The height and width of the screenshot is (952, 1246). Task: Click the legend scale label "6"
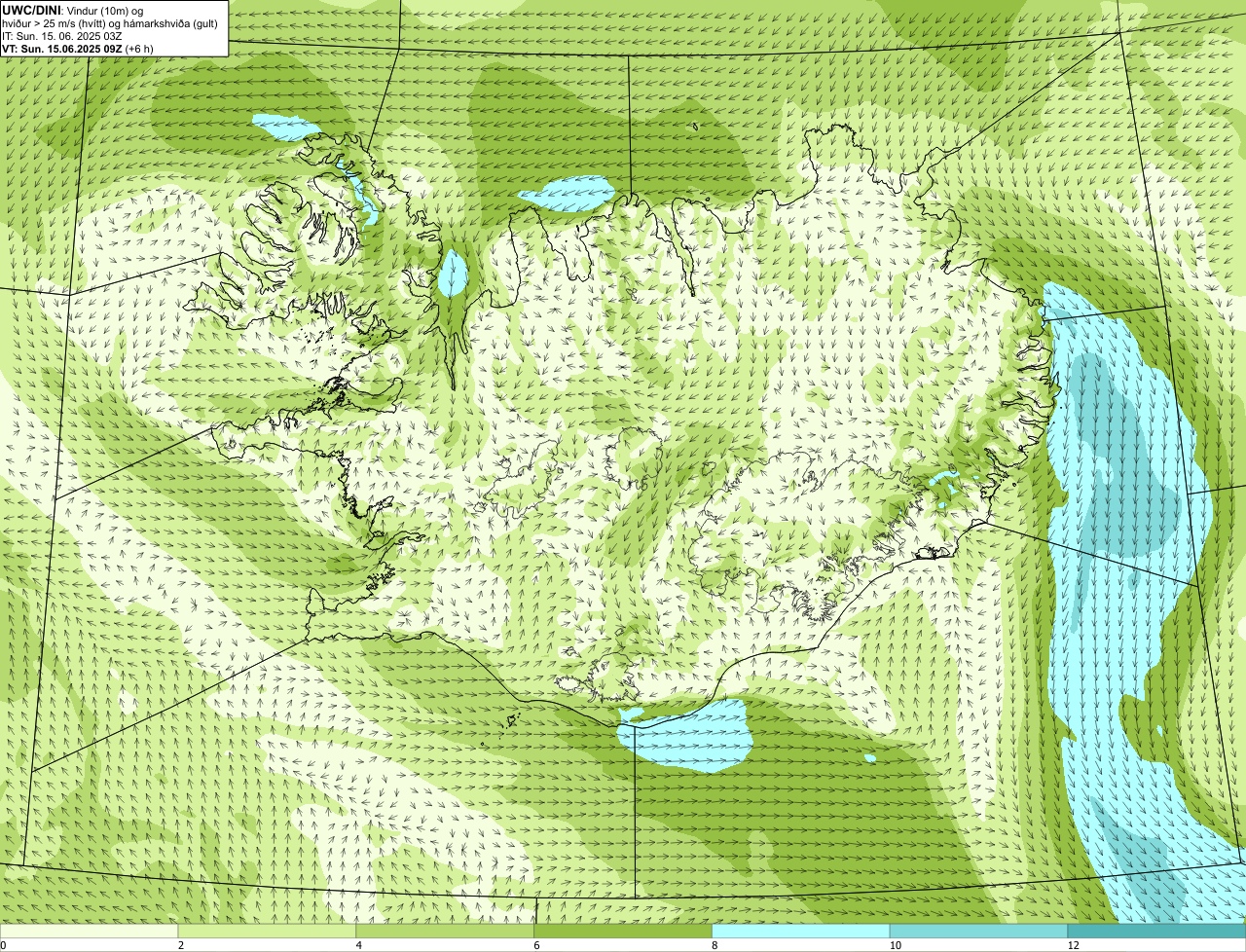coord(536,945)
